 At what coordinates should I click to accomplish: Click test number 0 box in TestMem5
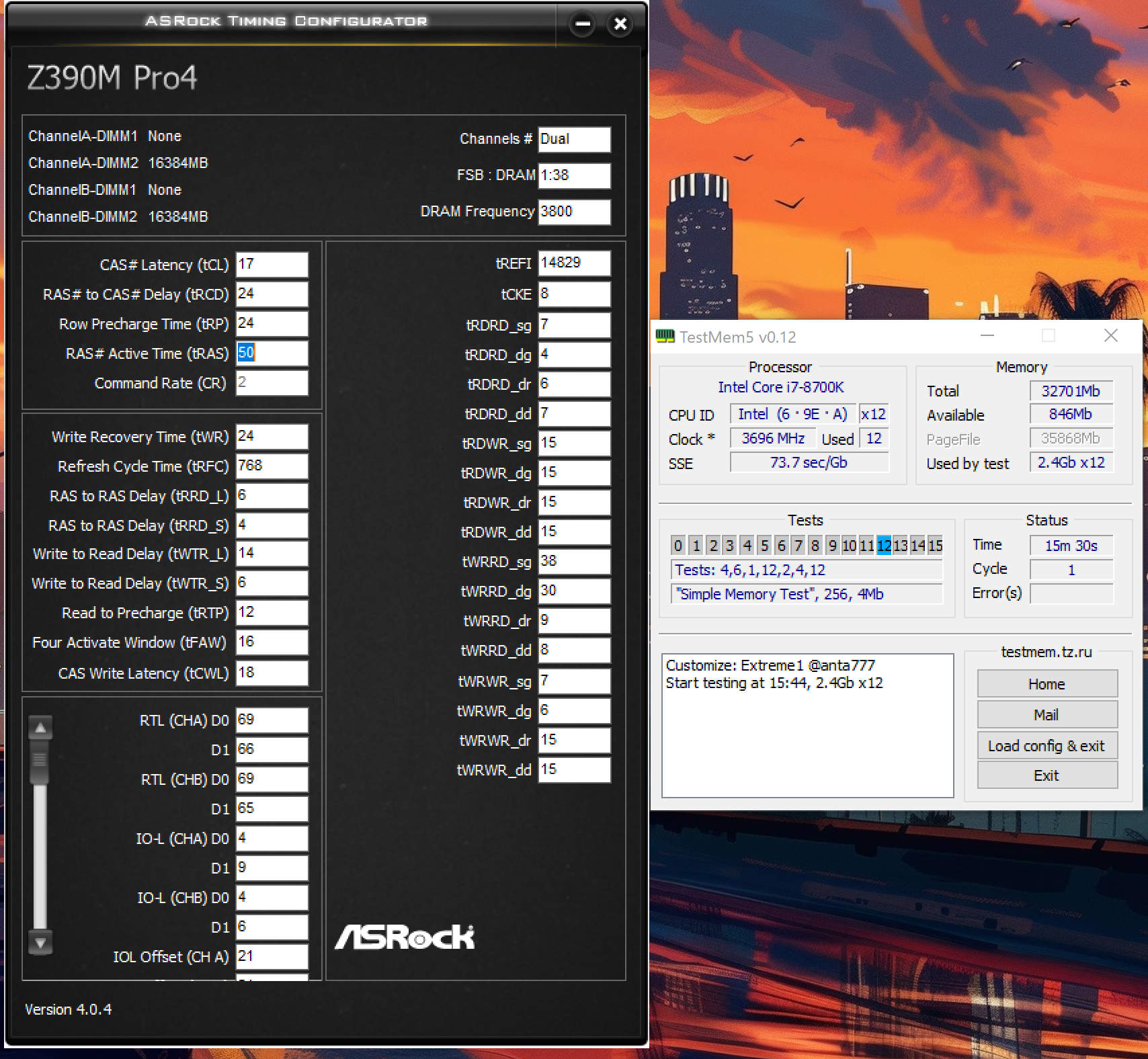click(x=678, y=546)
